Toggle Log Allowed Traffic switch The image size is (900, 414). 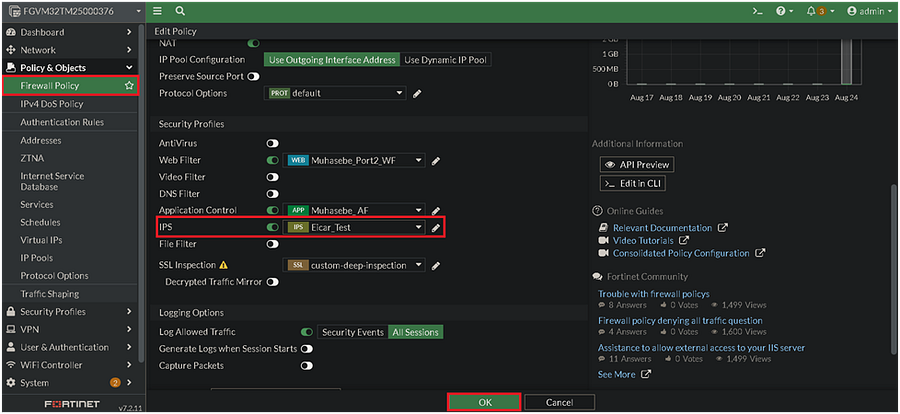coord(307,332)
